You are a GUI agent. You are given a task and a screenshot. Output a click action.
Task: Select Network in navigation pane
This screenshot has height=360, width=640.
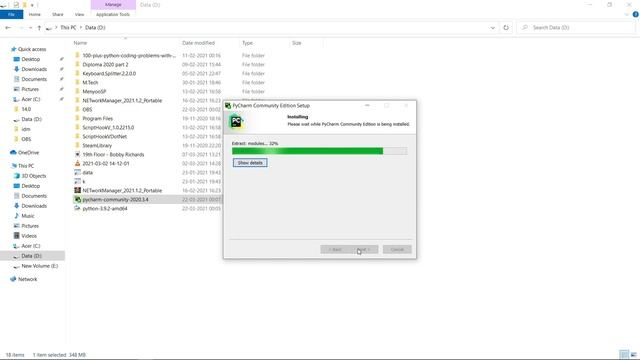27,279
